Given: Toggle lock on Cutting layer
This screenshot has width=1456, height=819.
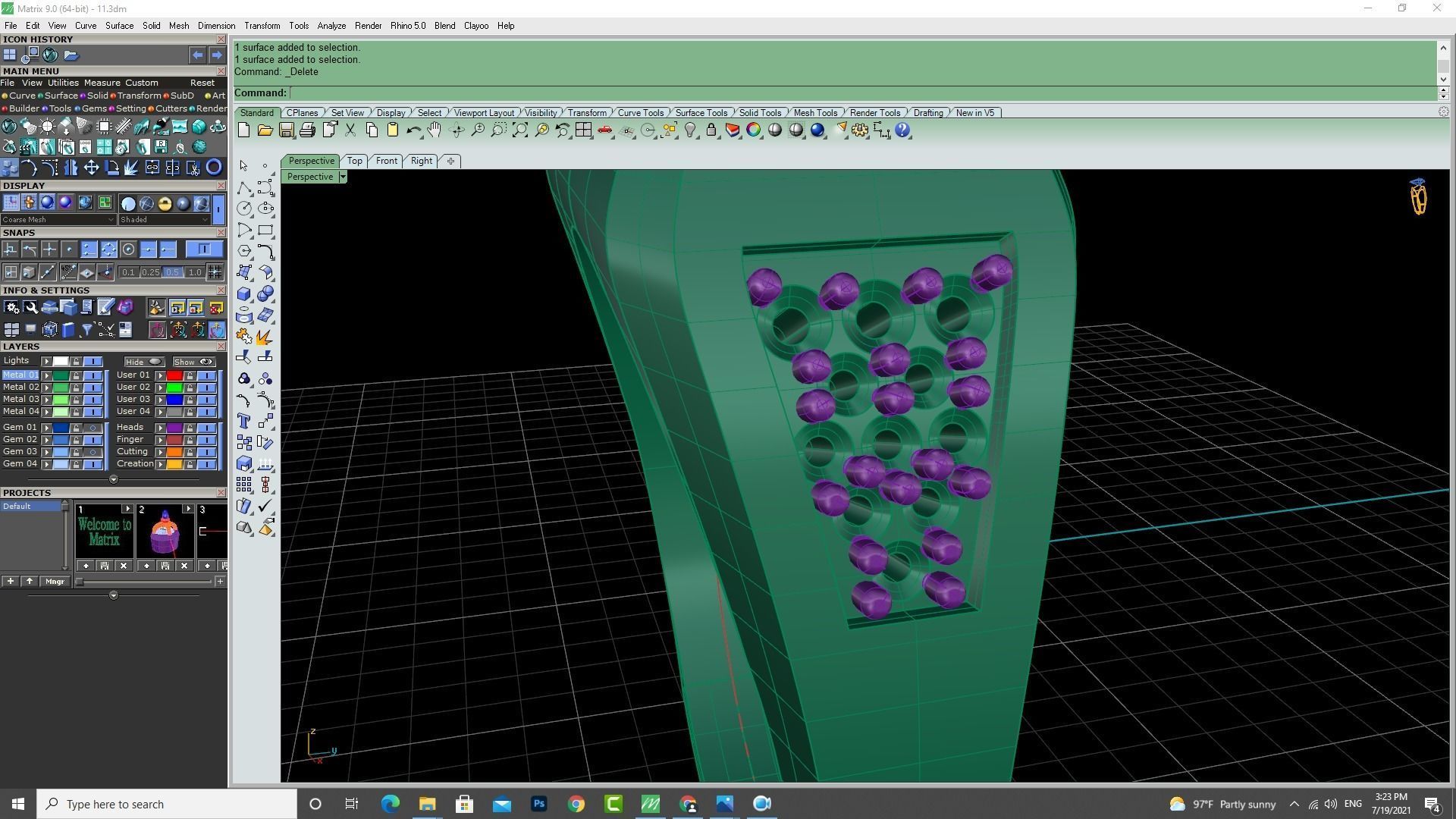Looking at the screenshot, I should [190, 452].
